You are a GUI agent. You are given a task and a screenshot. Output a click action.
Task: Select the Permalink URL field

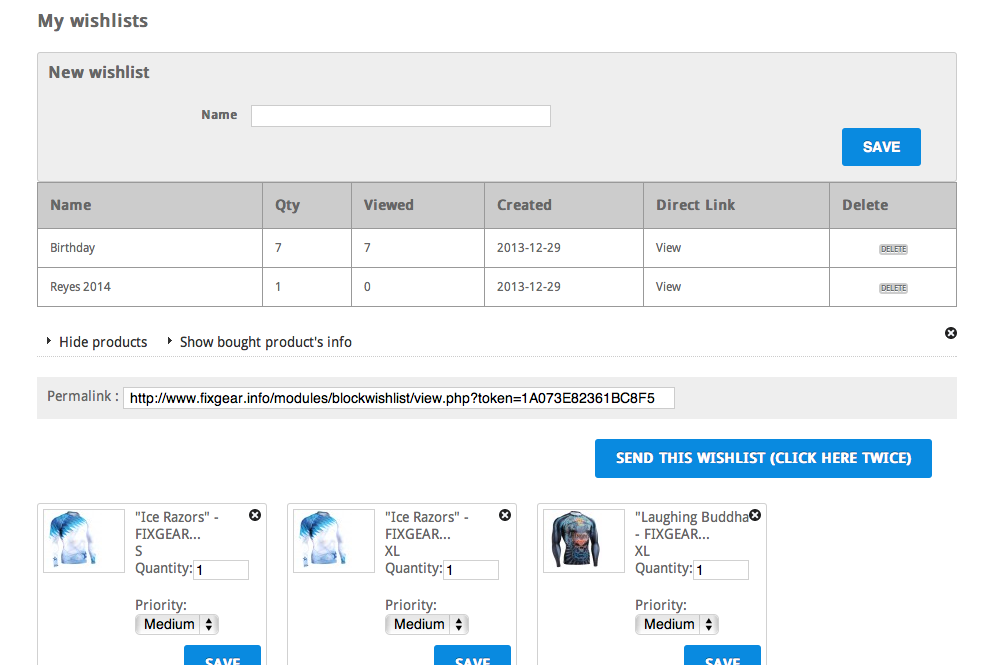pos(399,398)
